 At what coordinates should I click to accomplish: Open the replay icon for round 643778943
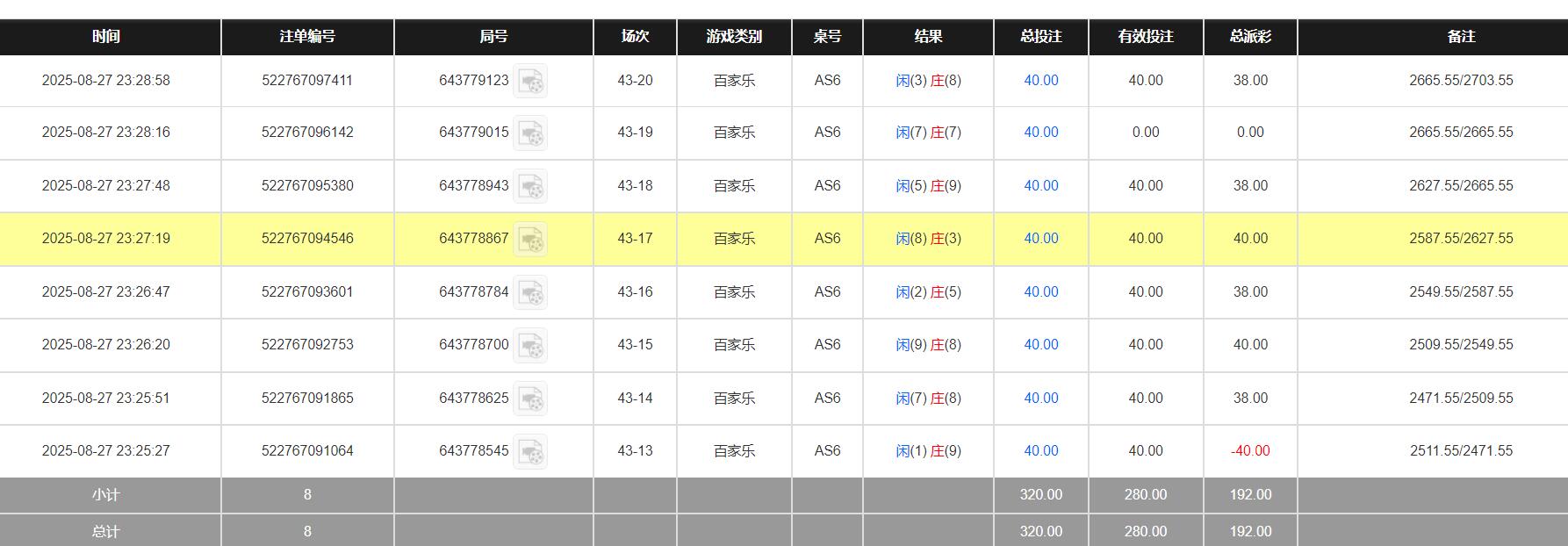pyautogui.click(x=530, y=186)
